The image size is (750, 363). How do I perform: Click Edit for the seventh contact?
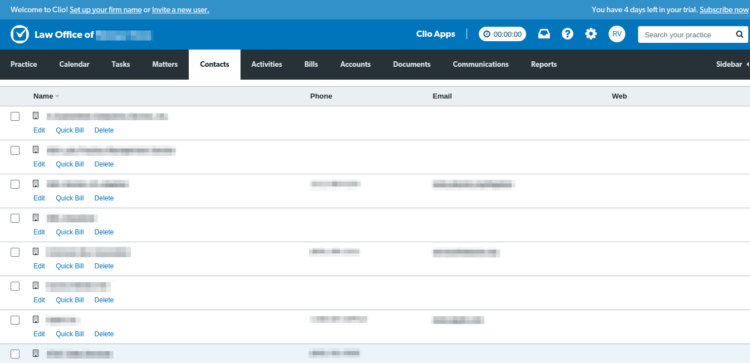point(39,334)
